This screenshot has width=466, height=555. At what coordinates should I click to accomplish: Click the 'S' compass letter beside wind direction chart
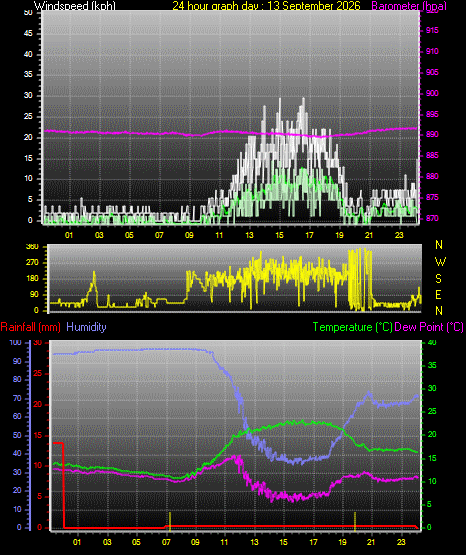pyautogui.click(x=438, y=279)
